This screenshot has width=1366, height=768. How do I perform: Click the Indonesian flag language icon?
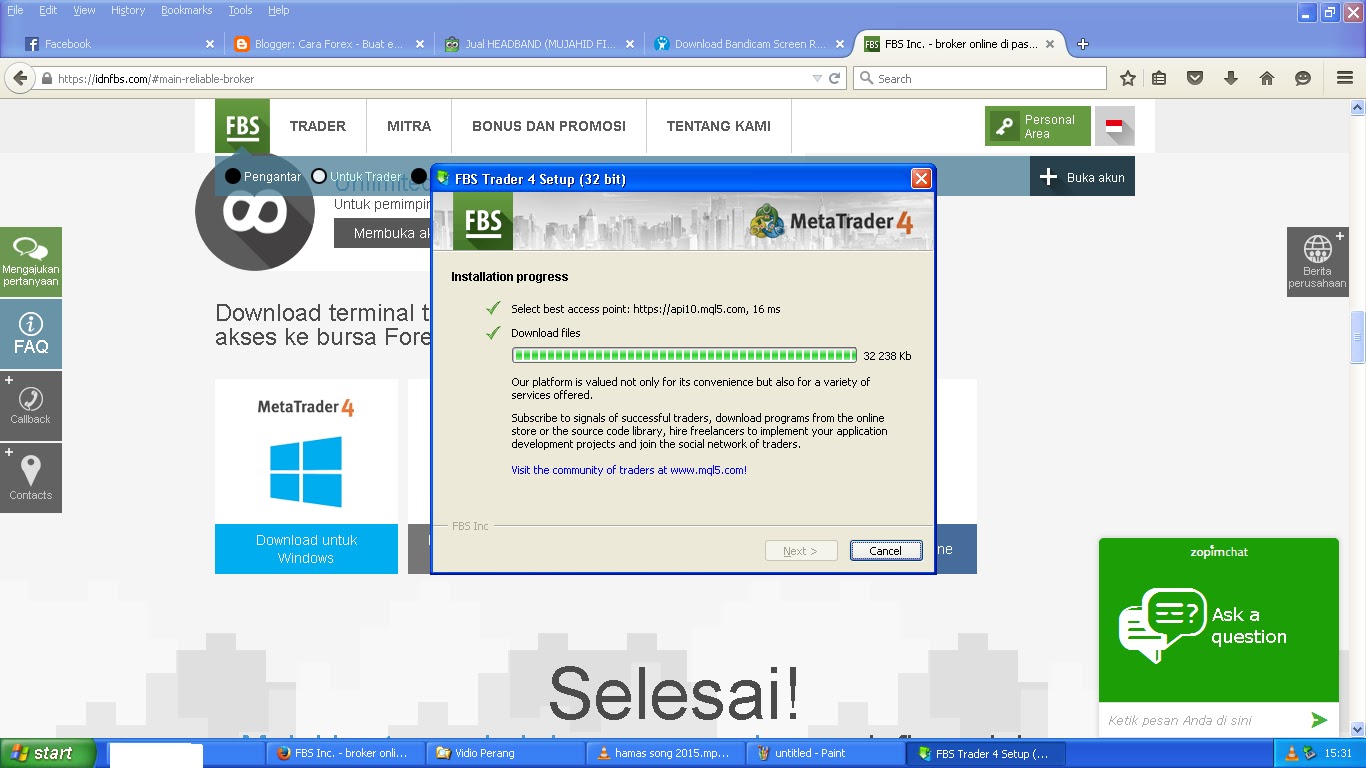click(1114, 126)
